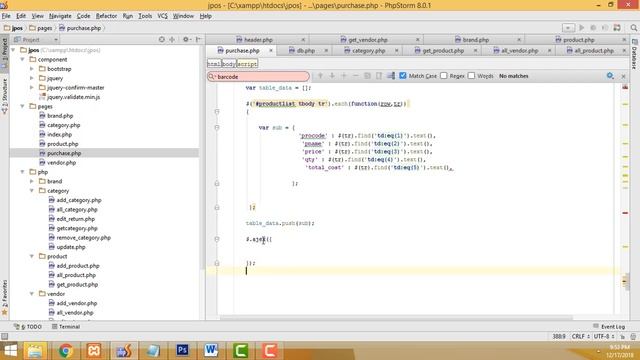The height and width of the screenshot is (360, 640).
Task: Collapse the component folder
Action: tap(22, 59)
